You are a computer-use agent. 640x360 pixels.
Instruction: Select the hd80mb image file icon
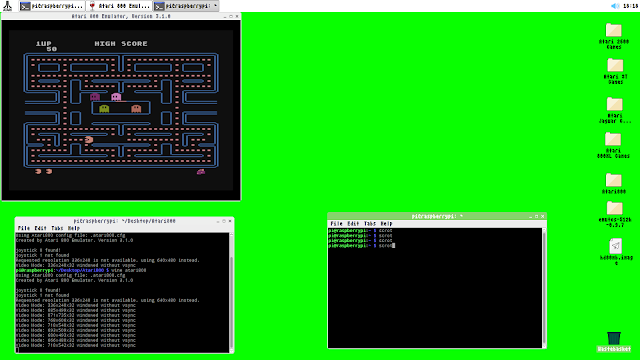pos(616,247)
